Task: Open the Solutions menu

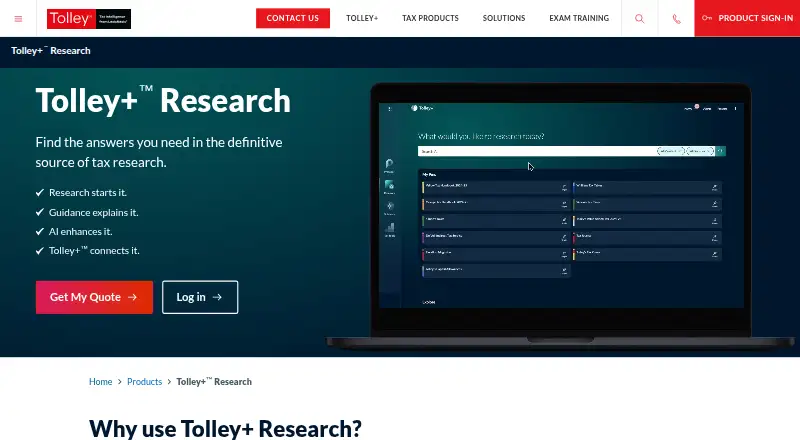Action: 504,18
